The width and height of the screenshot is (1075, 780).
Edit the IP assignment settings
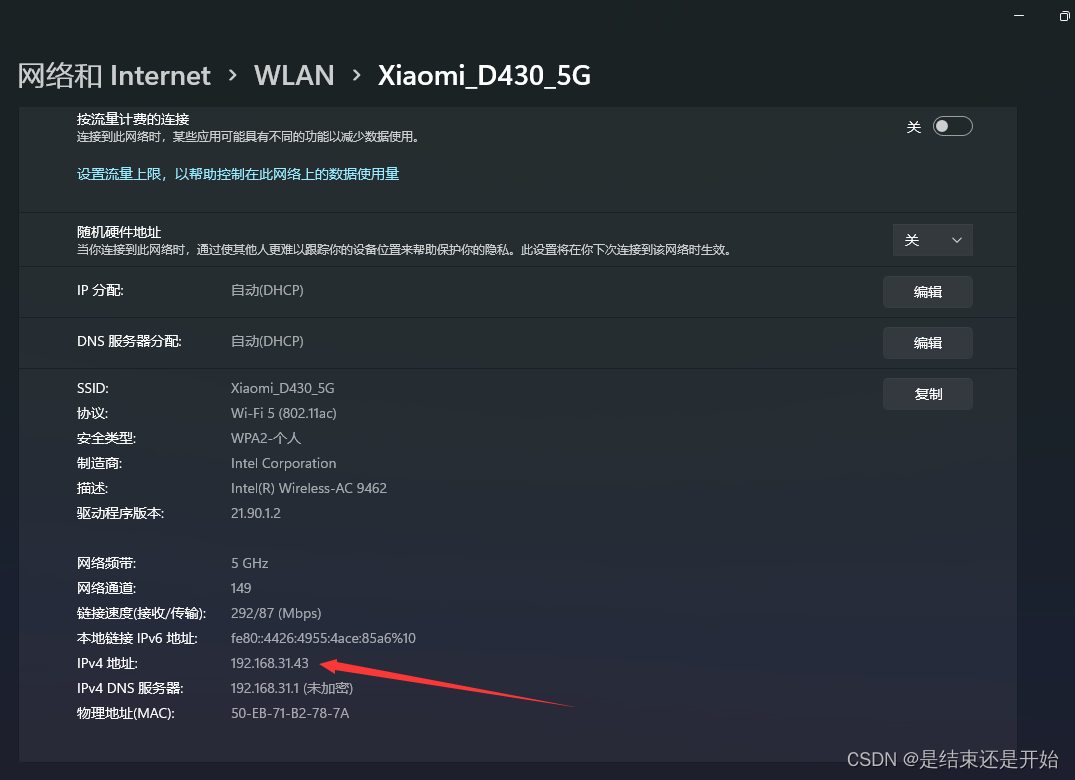point(928,292)
